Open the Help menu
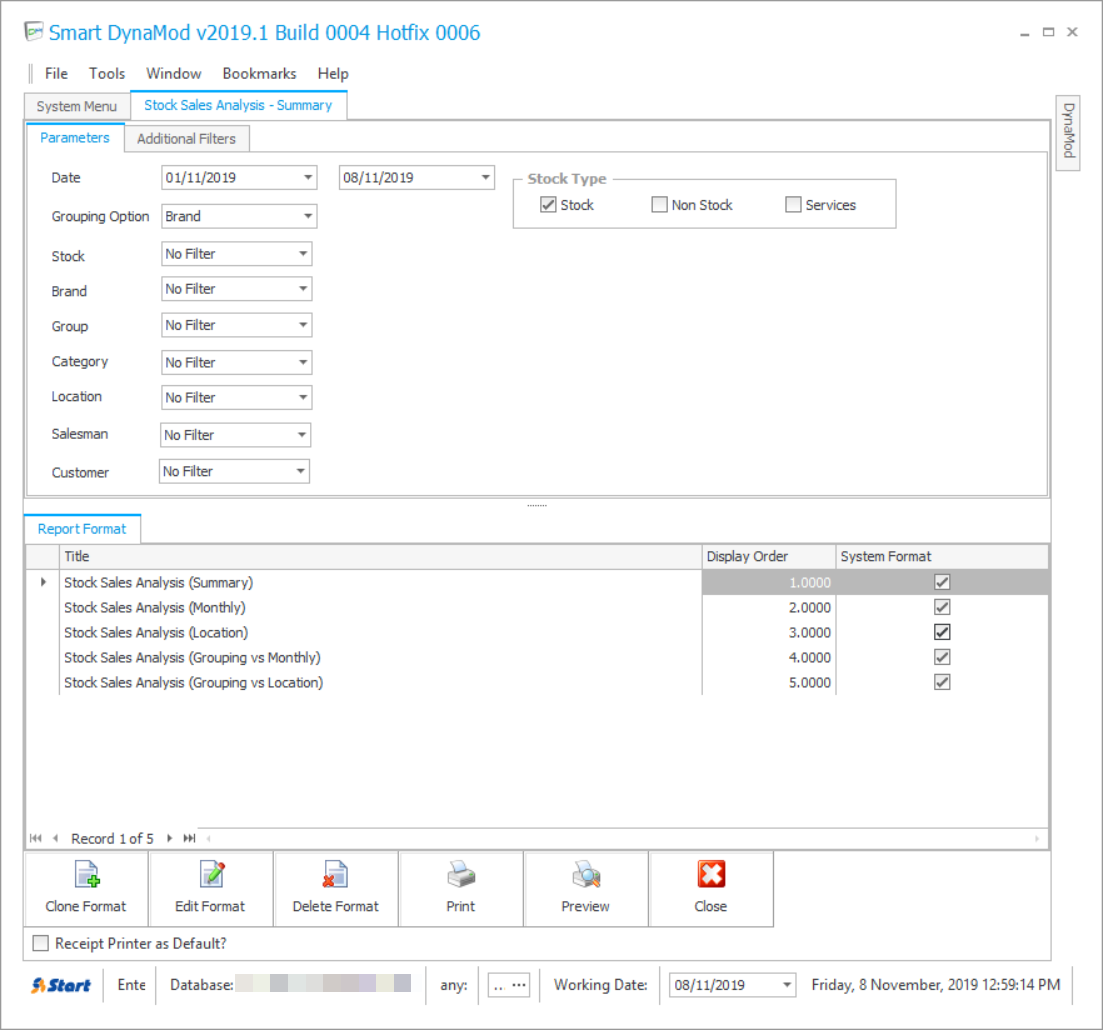 click(x=333, y=73)
